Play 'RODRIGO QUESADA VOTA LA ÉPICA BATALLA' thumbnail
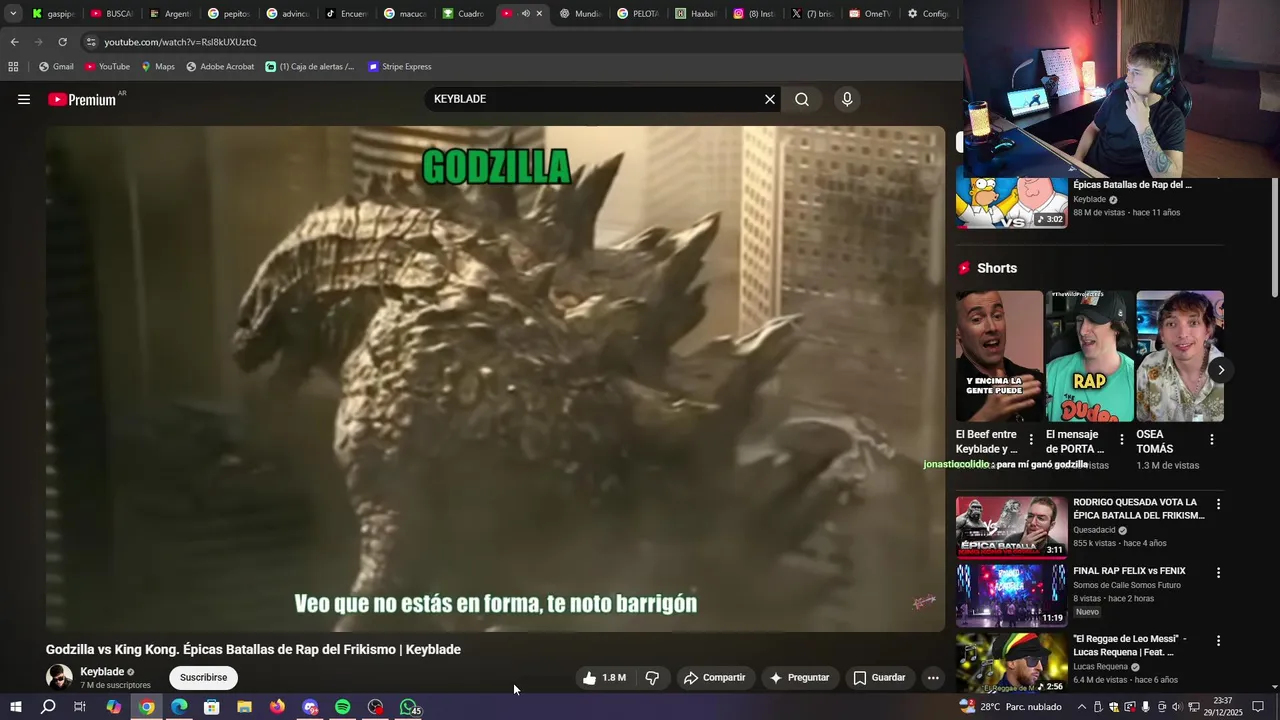The height and width of the screenshot is (720, 1280). (x=1011, y=527)
